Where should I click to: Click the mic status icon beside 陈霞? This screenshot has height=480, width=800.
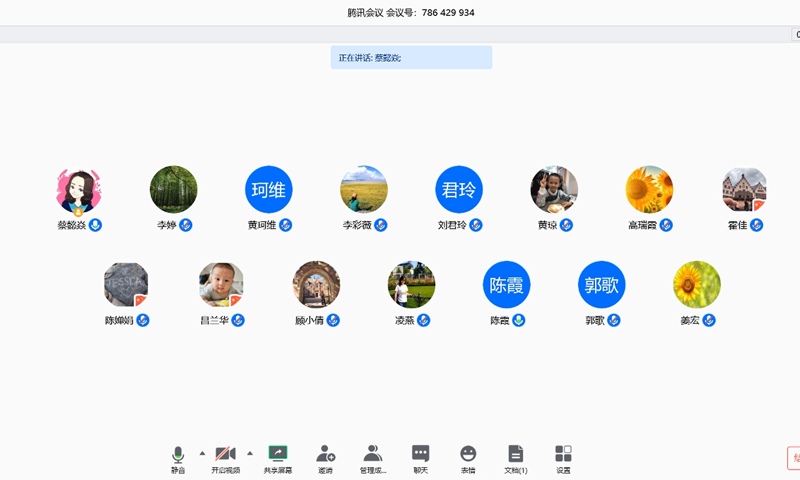[x=519, y=320]
